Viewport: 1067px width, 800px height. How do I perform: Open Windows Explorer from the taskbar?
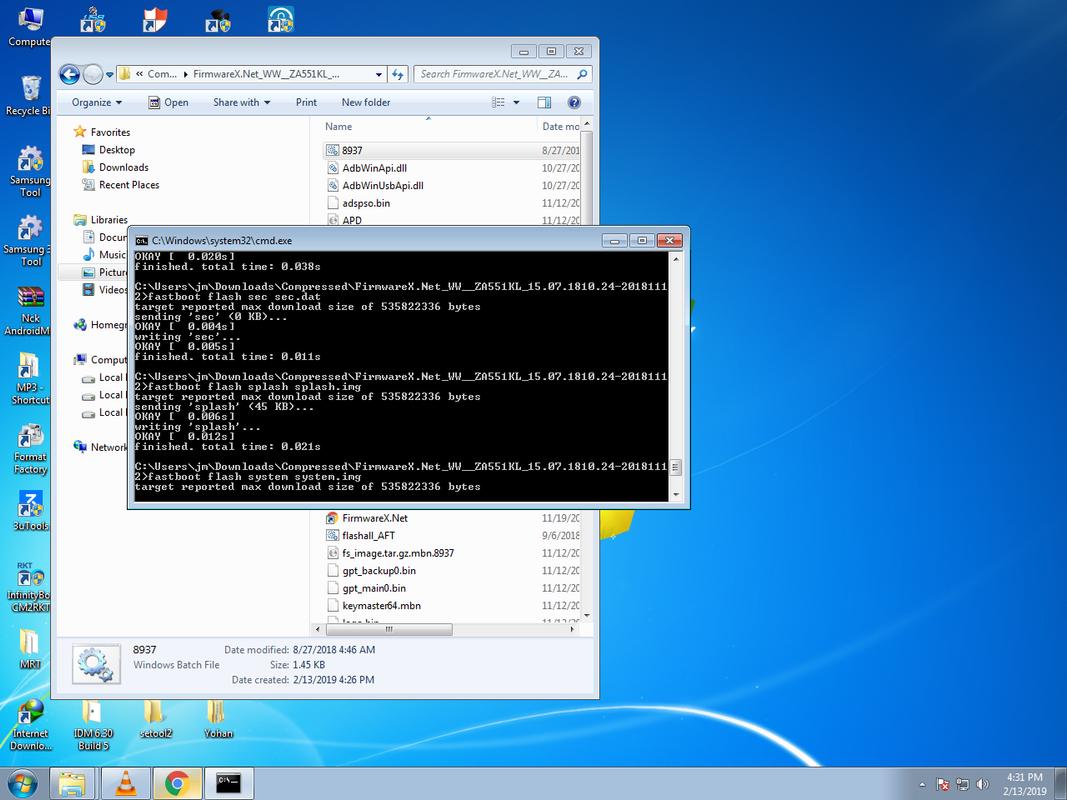pos(71,784)
